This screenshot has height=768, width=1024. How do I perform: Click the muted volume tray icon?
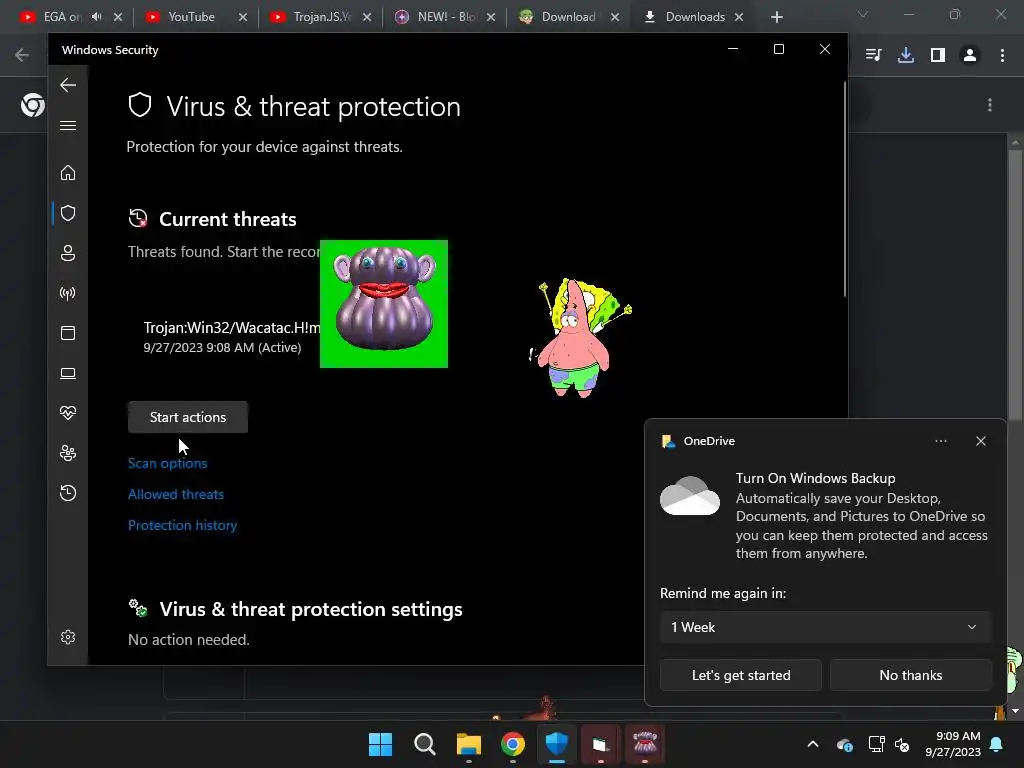903,744
